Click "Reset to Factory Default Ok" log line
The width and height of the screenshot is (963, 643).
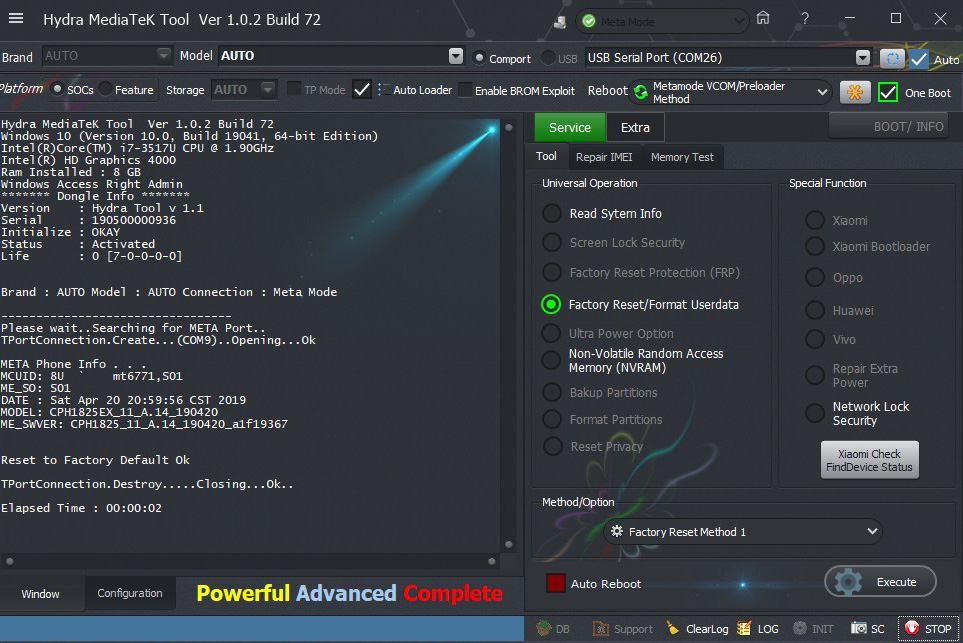point(95,460)
